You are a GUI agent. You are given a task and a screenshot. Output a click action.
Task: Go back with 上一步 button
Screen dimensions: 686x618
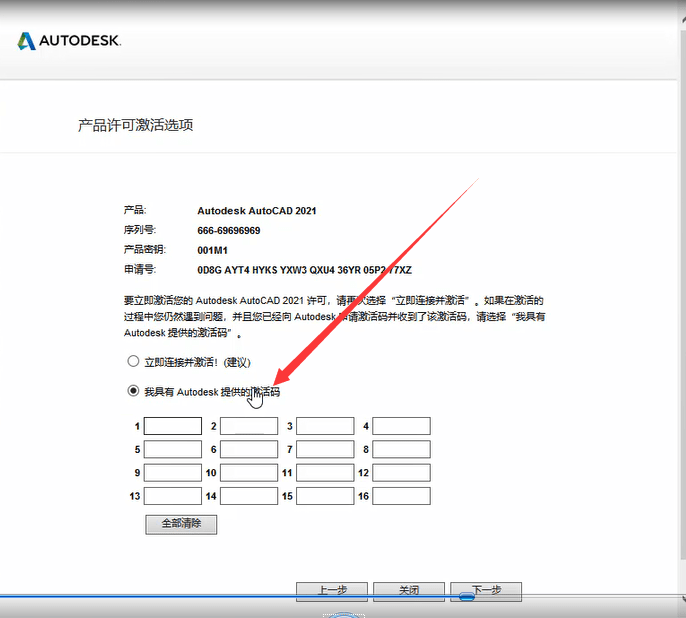[x=332, y=591]
